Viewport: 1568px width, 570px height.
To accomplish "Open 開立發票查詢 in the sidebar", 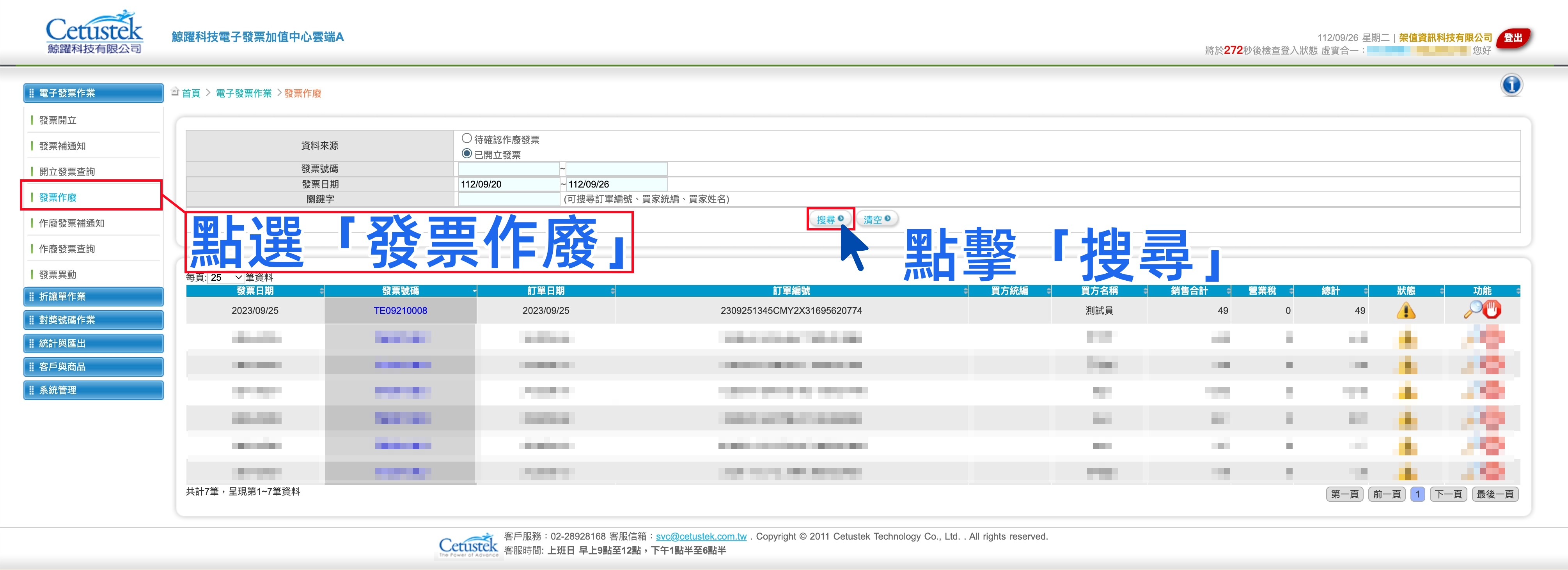I will [x=67, y=172].
